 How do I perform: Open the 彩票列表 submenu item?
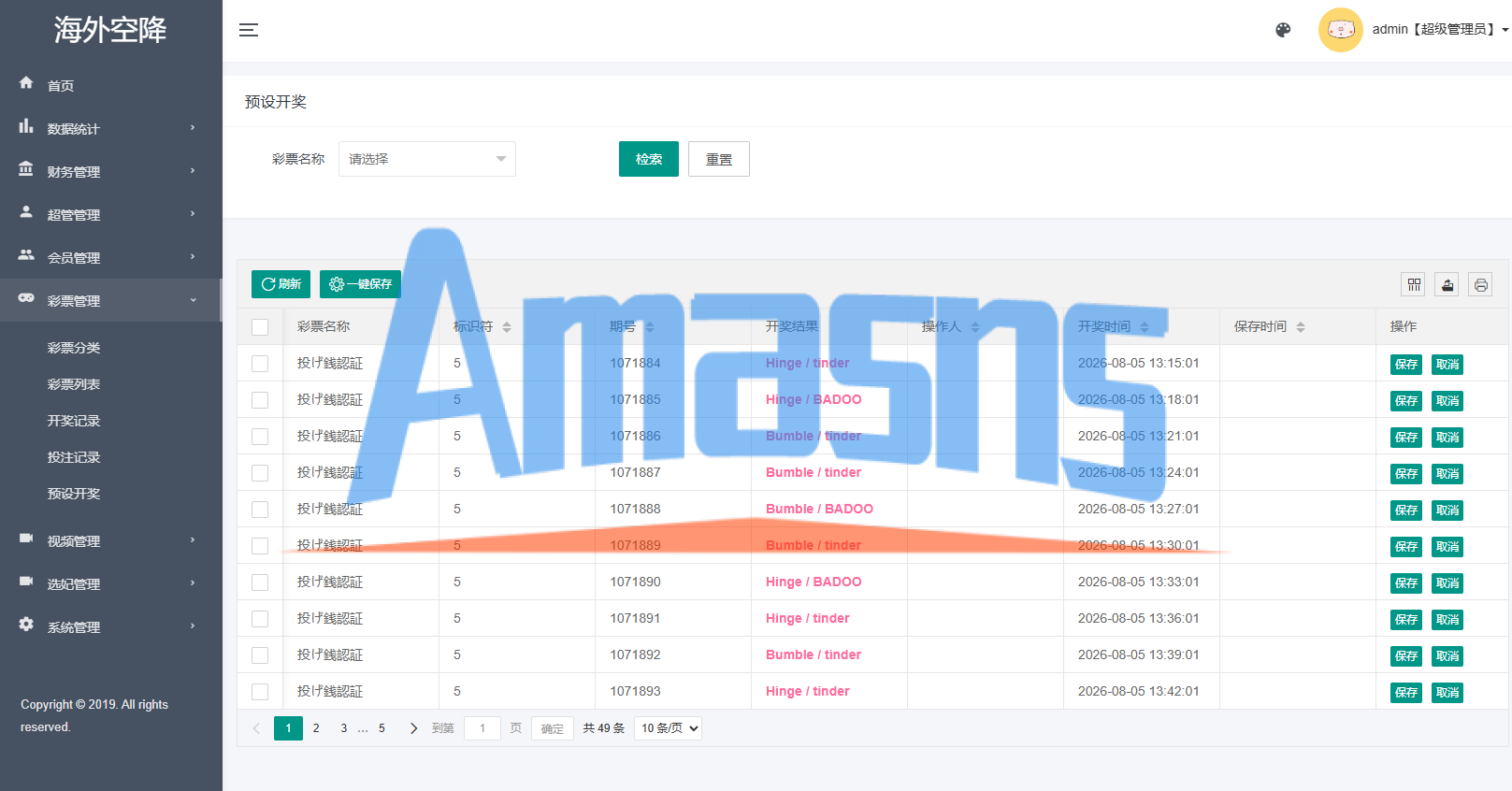pyautogui.click(x=74, y=384)
